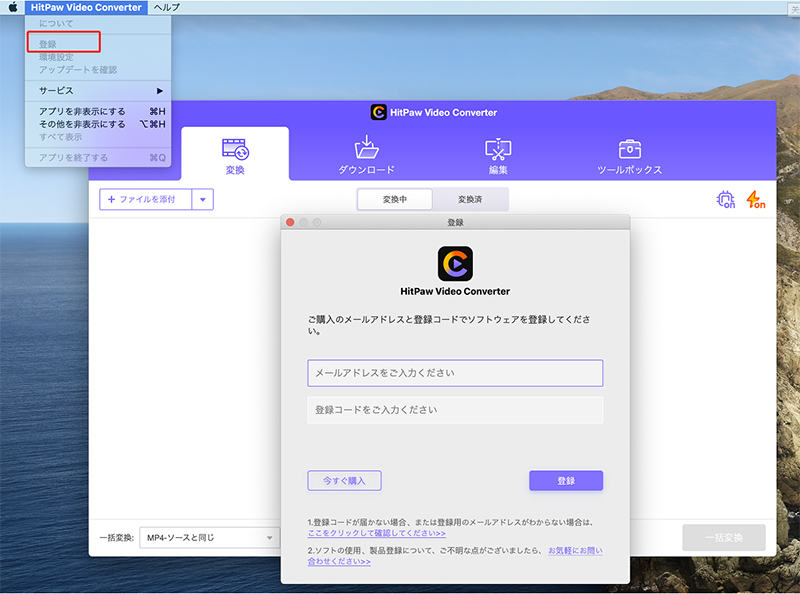Open the 一括変換 format dropdown
The width and height of the screenshot is (800, 594).
click(209, 538)
